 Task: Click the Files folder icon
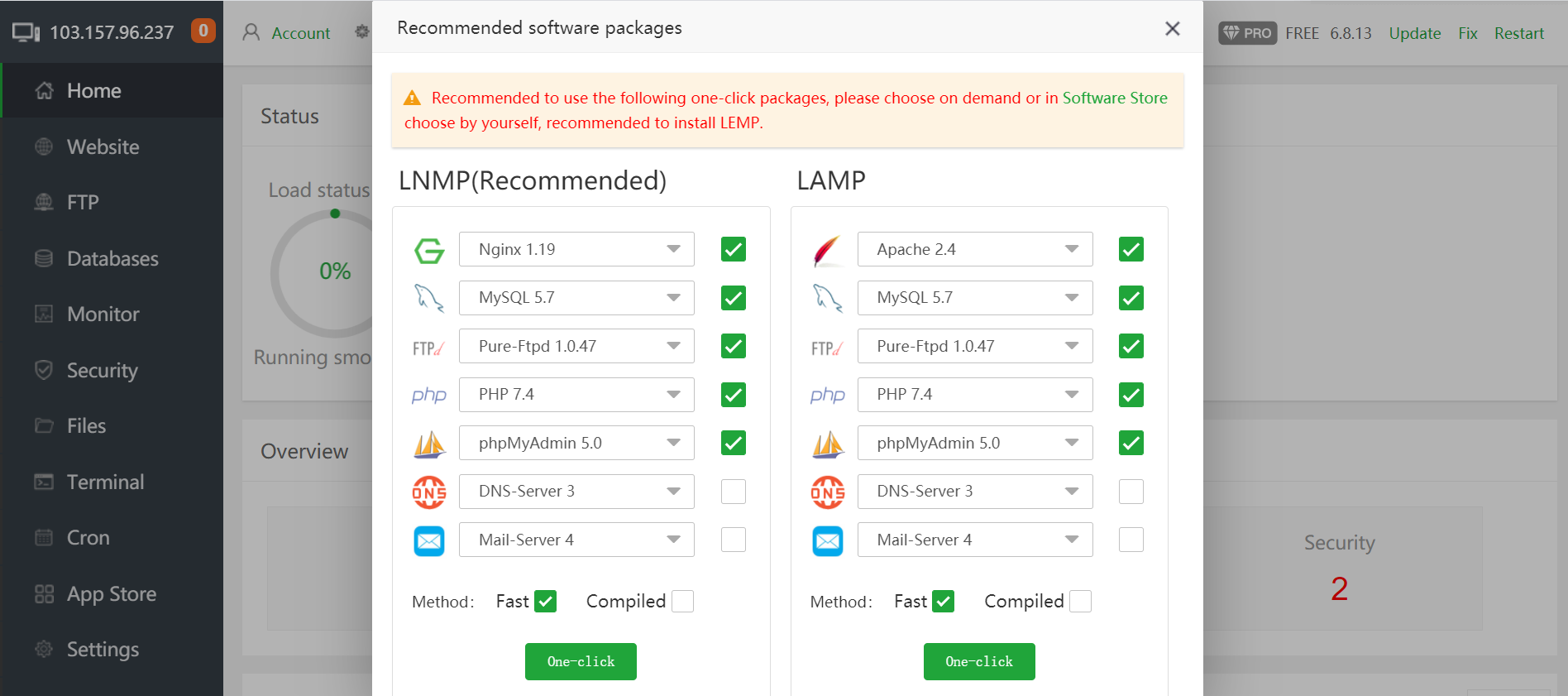tap(45, 426)
